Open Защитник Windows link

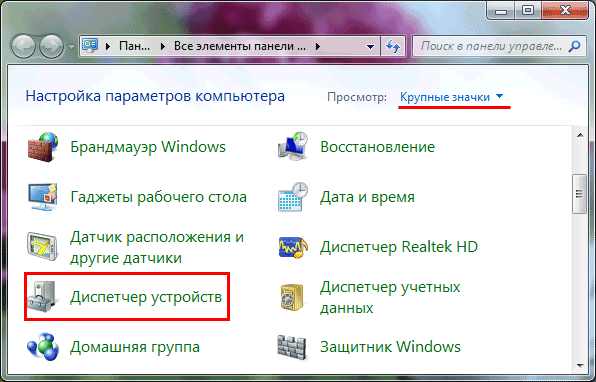click(390, 347)
